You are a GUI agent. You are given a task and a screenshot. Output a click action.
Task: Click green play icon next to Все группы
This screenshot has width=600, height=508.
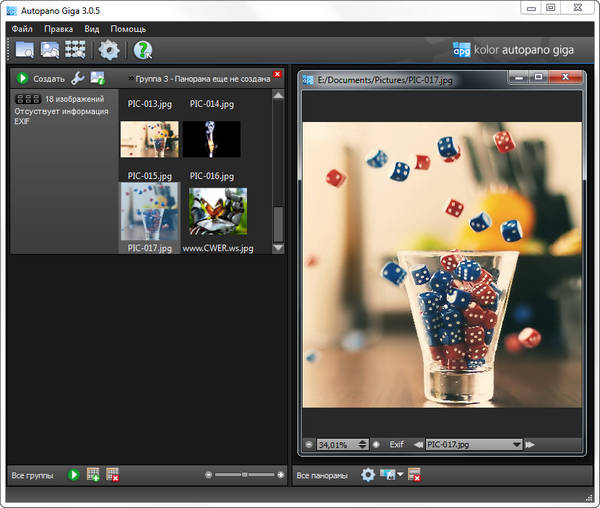73,475
